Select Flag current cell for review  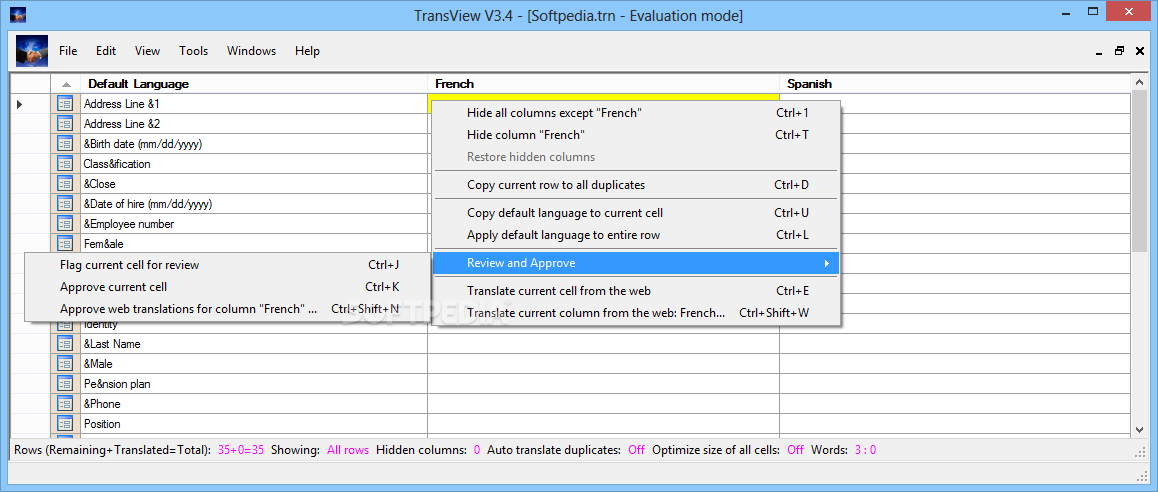coord(227,264)
